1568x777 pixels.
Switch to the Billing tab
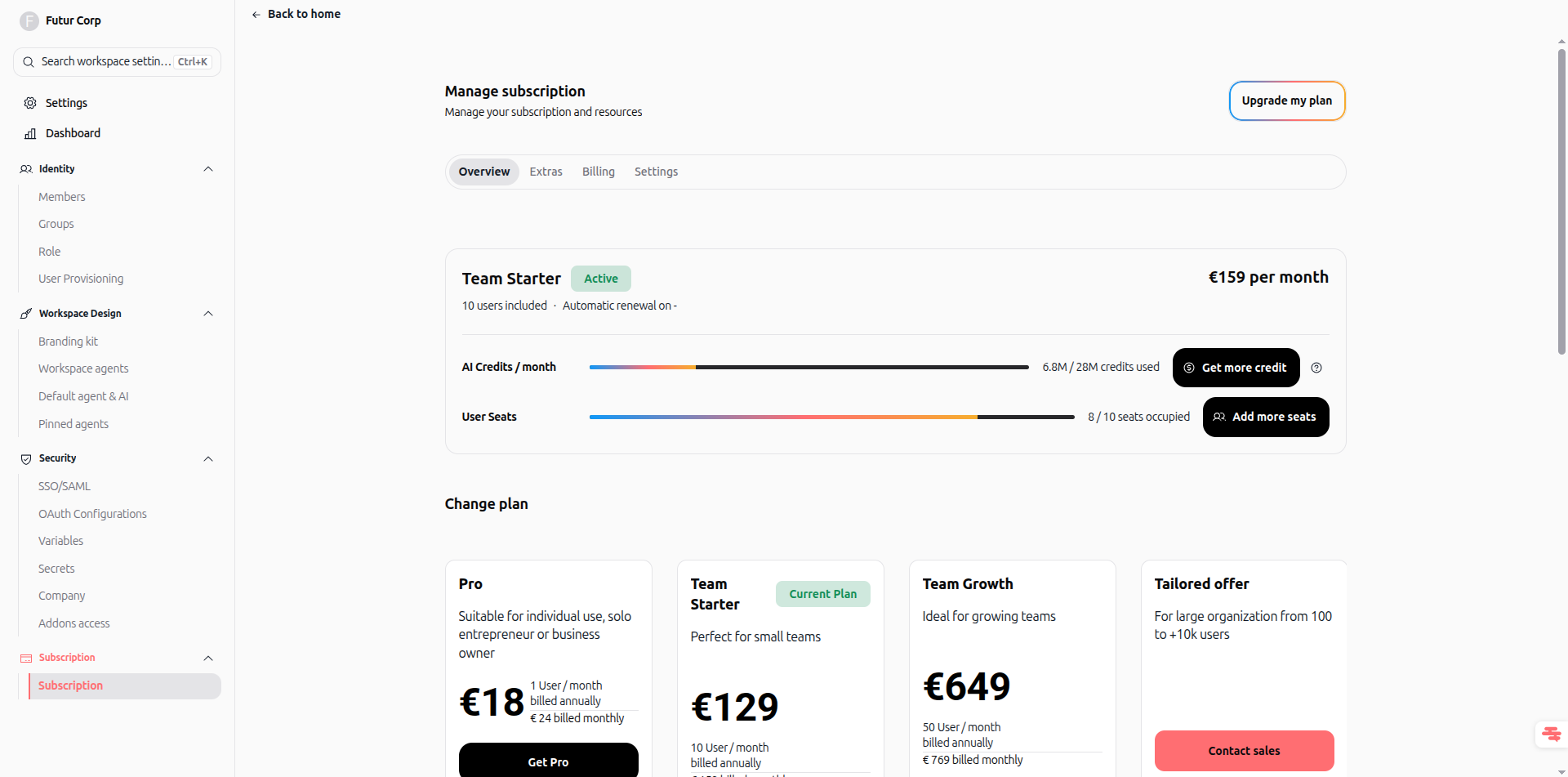598,172
